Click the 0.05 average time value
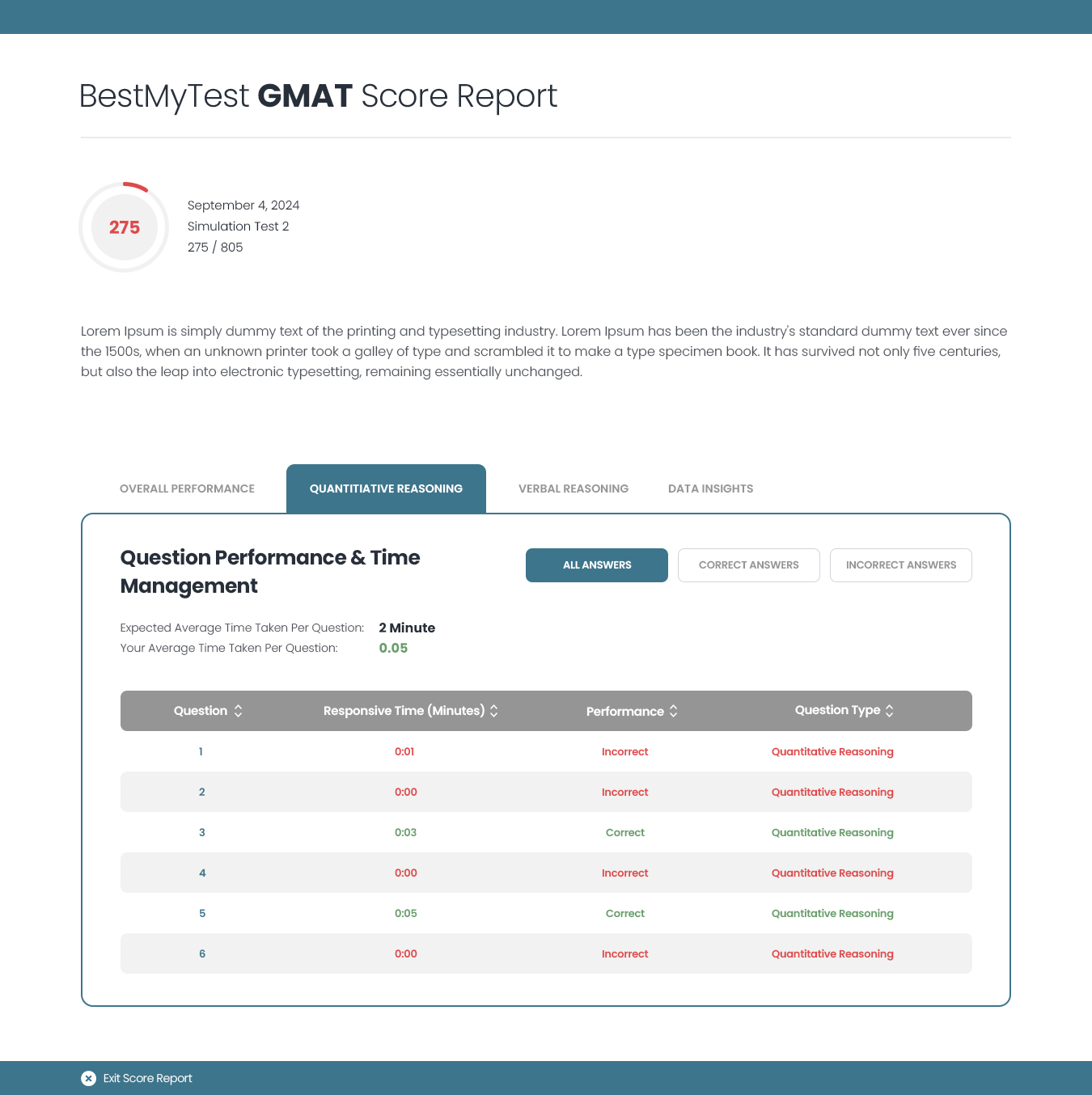Screen dimensions: 1092x1095 click(393, 648)
